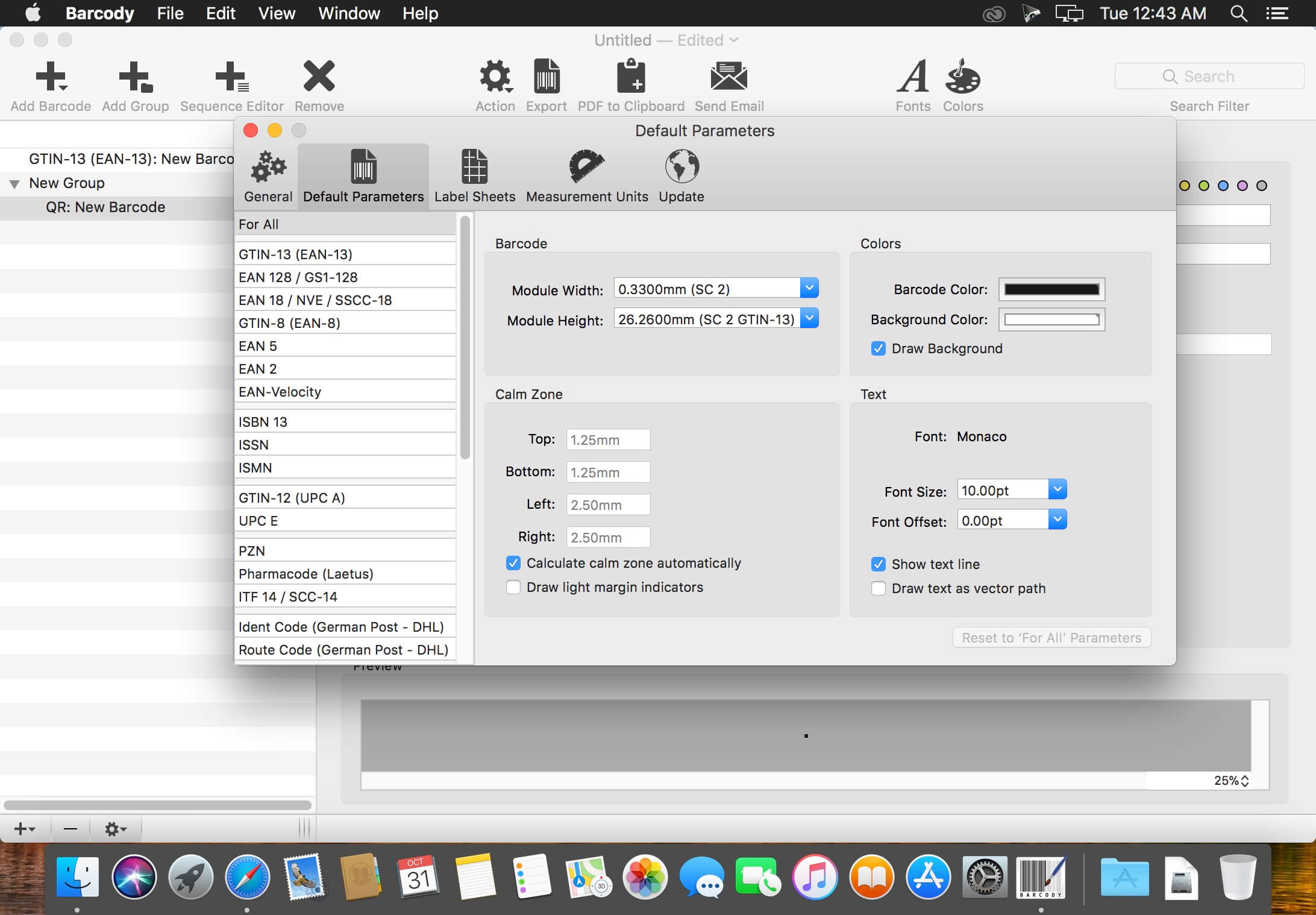Image resolution: width=1316 pixels, height=915 pixels.
Task: Switch to the Update tab
Action: 681,177
